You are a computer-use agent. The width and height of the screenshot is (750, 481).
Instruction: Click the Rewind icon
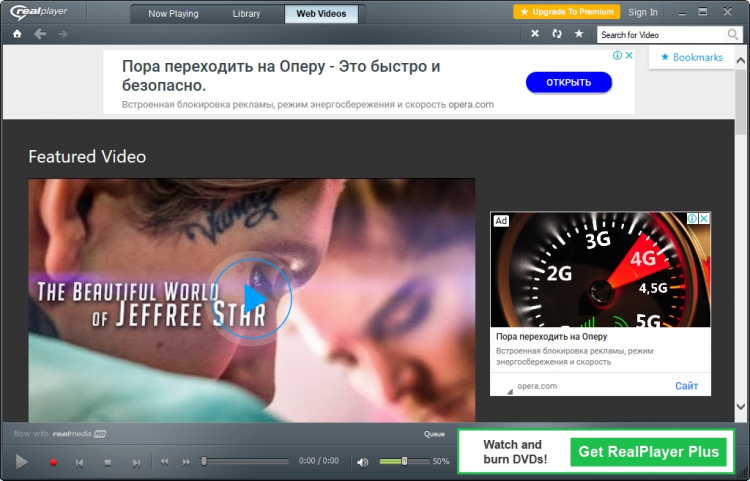[164, 462]
